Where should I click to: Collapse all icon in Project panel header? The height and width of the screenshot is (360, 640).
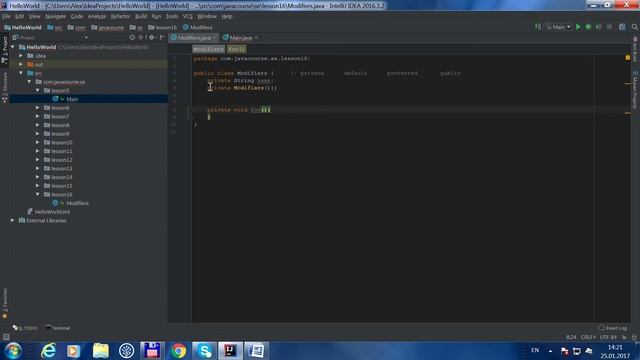coord(140,37)
